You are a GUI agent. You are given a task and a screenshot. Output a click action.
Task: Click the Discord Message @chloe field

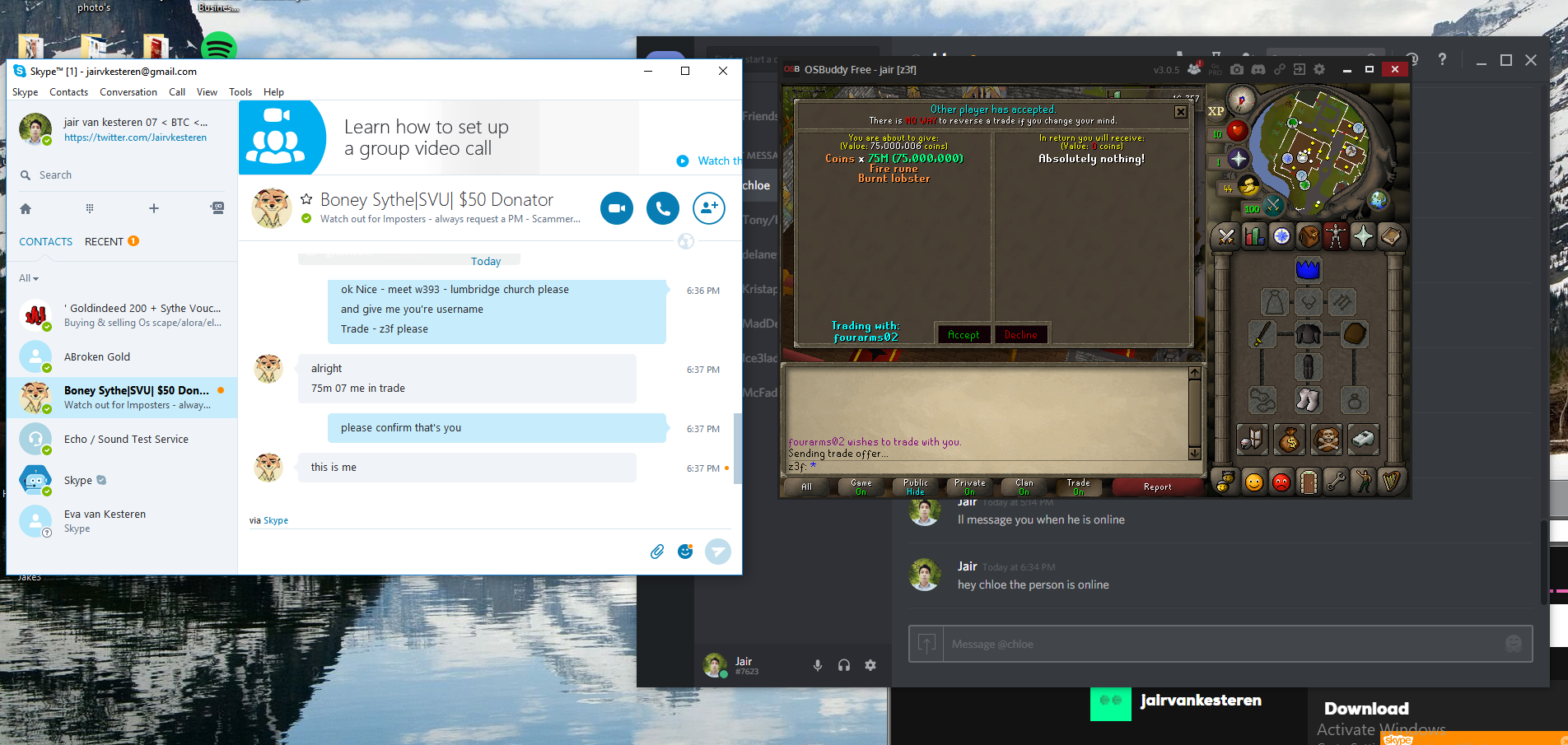1221,644
